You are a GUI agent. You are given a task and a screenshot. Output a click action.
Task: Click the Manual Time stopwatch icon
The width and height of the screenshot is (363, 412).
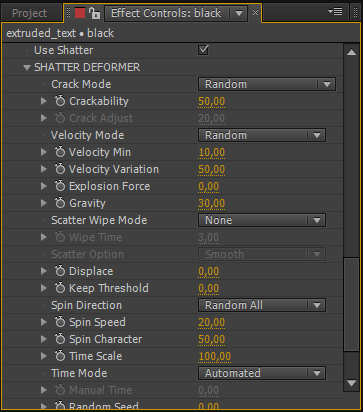tap(60, 390)
